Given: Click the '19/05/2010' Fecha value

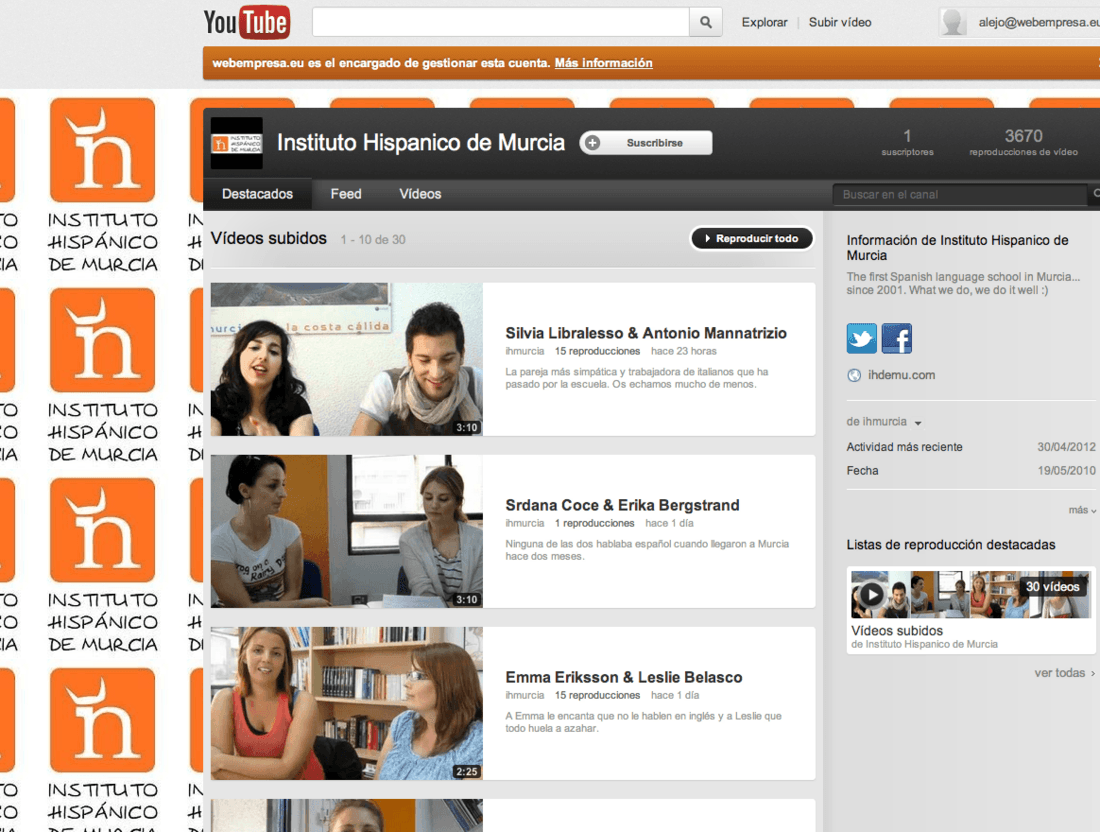Looking at the screenshot, I should [x=1066, y=471].
